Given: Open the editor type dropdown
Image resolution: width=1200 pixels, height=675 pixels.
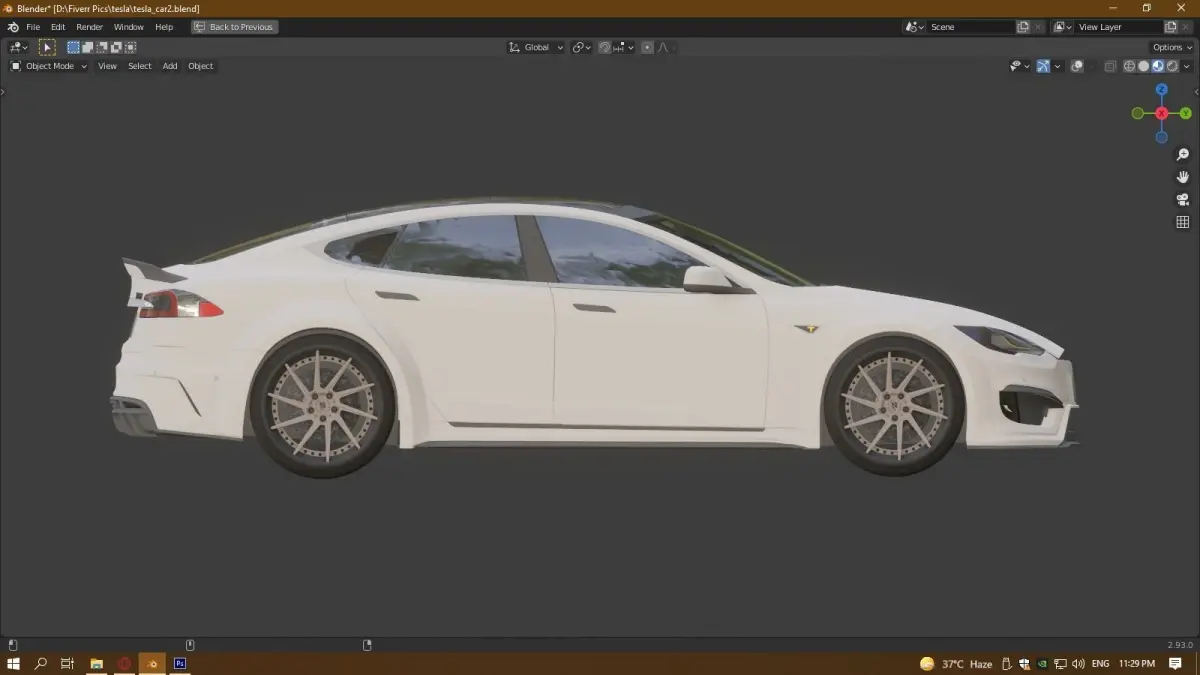Looking at the screenshot, I should (x=18, y=47).
